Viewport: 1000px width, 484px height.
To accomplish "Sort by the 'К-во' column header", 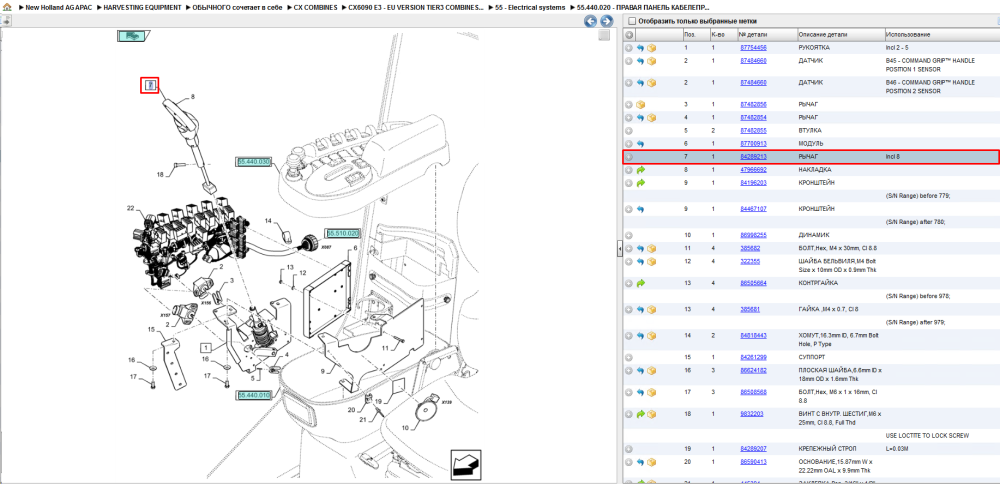I will [723, 34].
